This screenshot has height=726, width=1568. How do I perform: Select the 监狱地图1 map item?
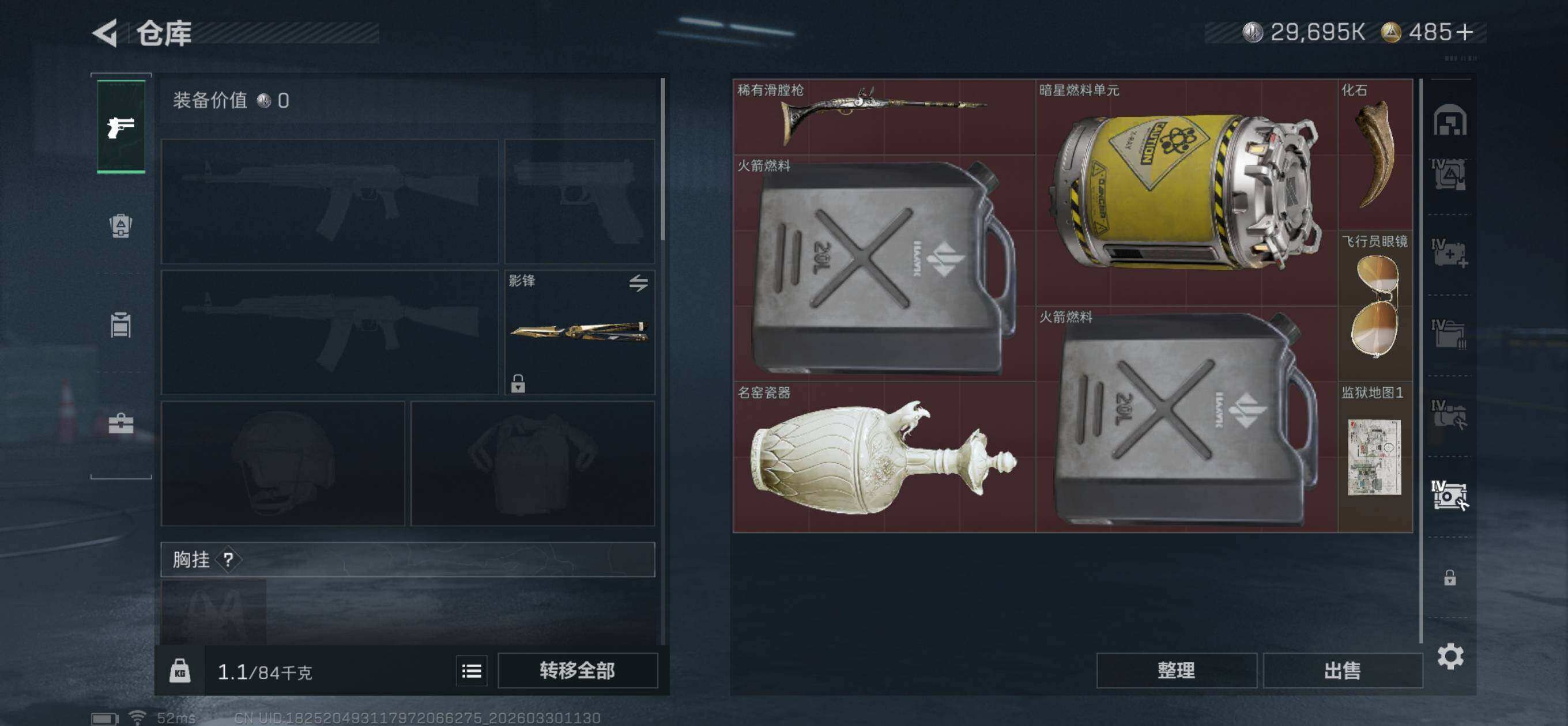[x=1374, y=456]
